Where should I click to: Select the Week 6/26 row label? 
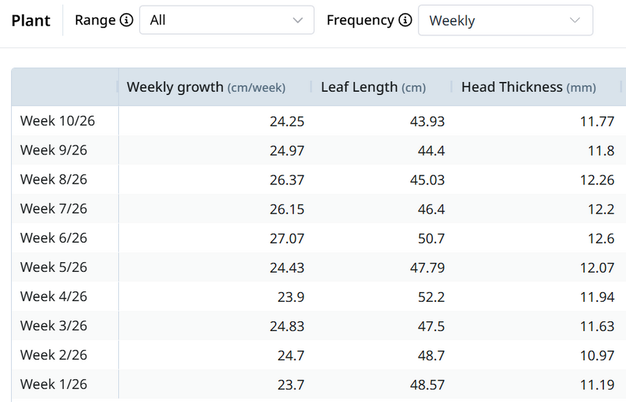[x=54, y=238]
